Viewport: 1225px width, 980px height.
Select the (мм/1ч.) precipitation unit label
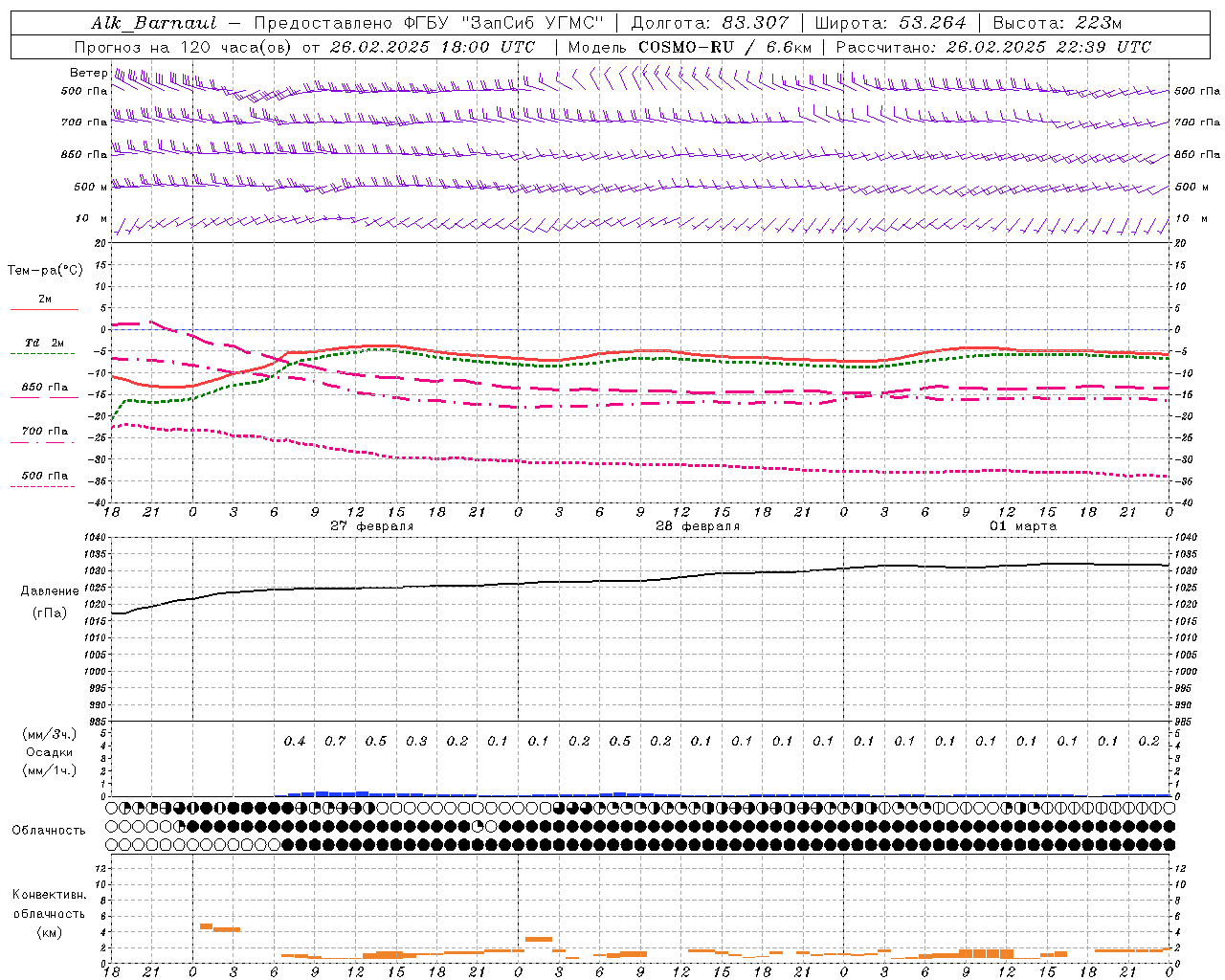(50, 770)
